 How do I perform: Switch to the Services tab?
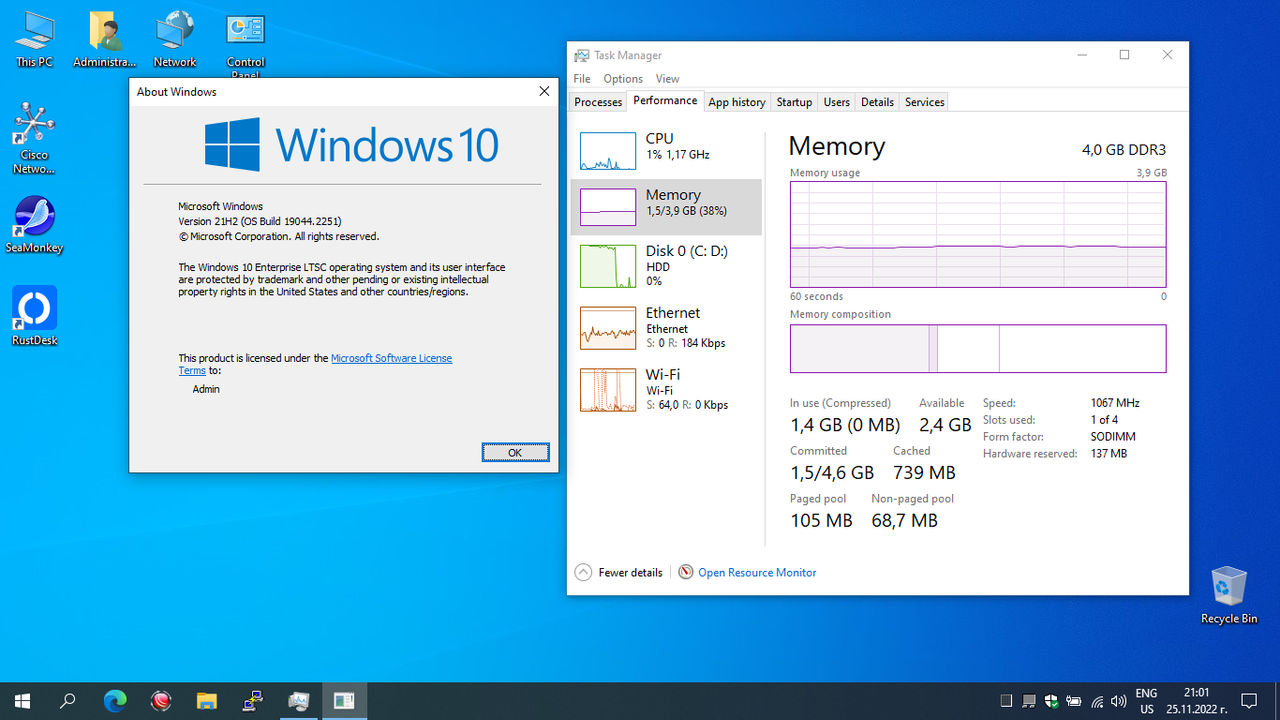pos(925,102)
